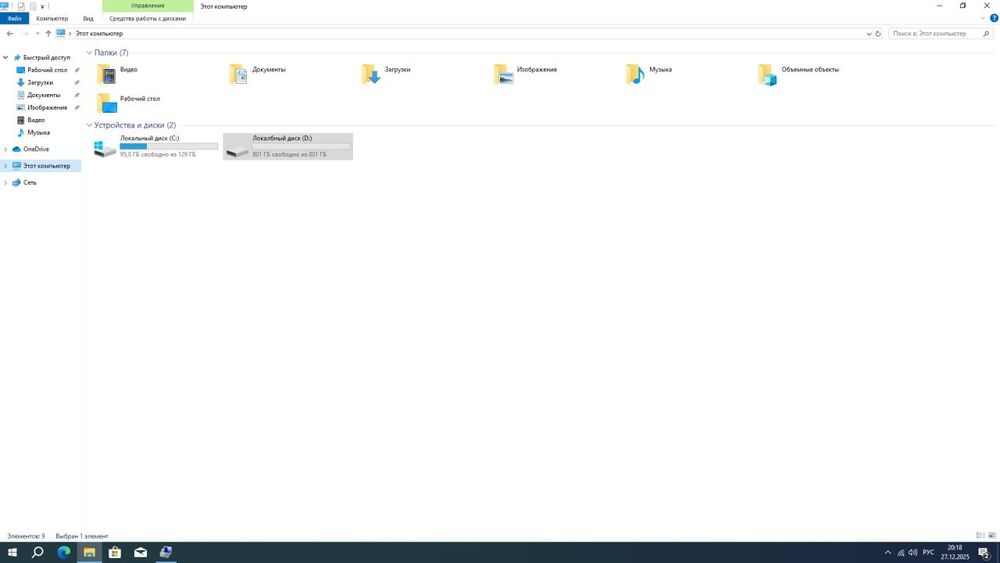Image resolution: width=1000 pixels, height=563 pixels.
Task: Open the Объемные объекты folder
Action: 798,74
